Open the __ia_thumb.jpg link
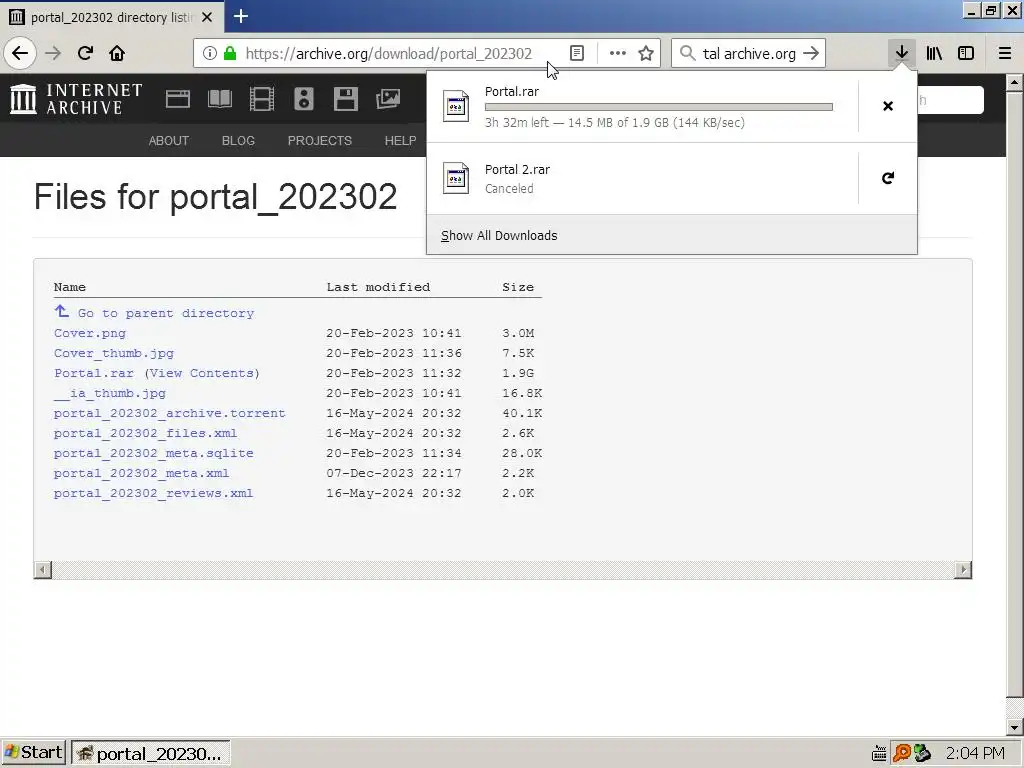This screenshot has width=1024, height=768. (110, 393)
